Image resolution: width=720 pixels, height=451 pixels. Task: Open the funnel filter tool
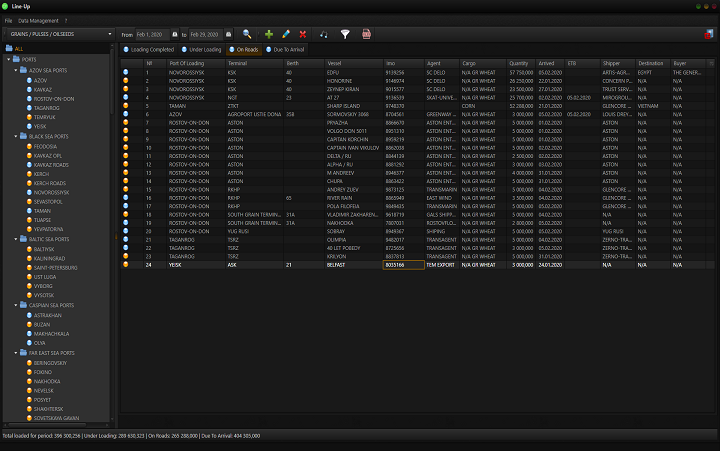(x=345, y=34)
